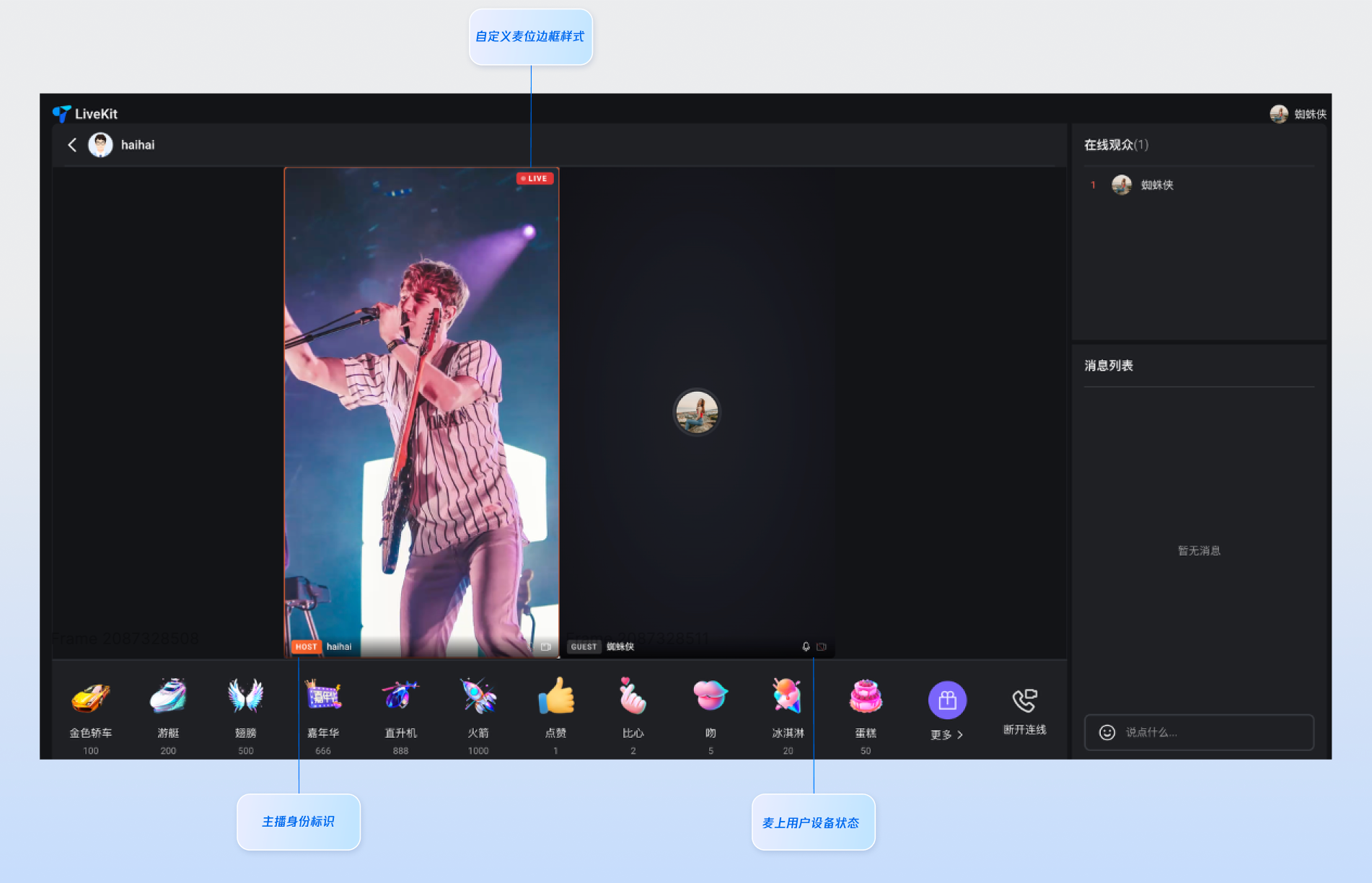Click the guest's round avatar in the seat
1372x883 pixels.
coord(696,412)
